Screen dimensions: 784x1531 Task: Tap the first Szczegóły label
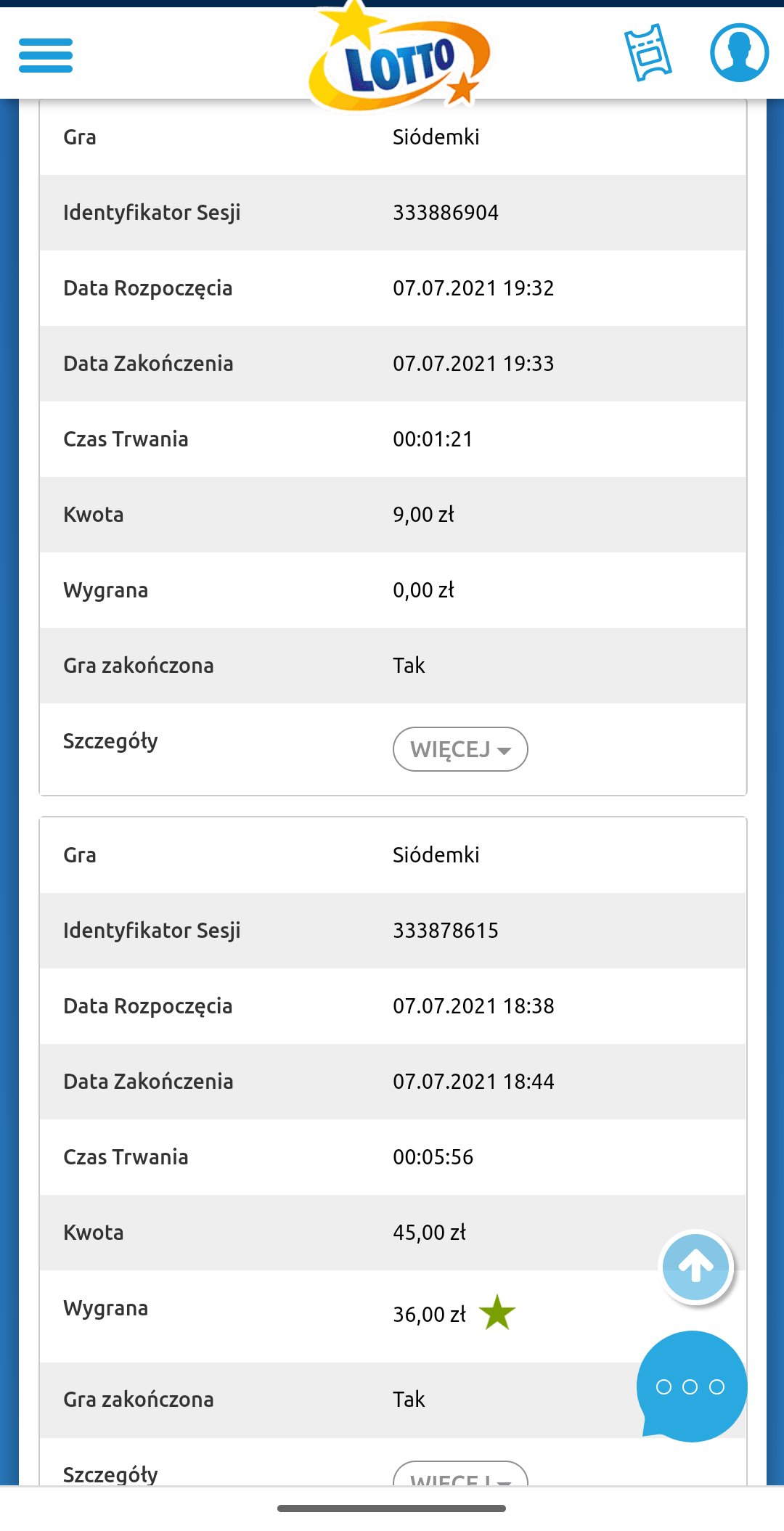[110, 741]
